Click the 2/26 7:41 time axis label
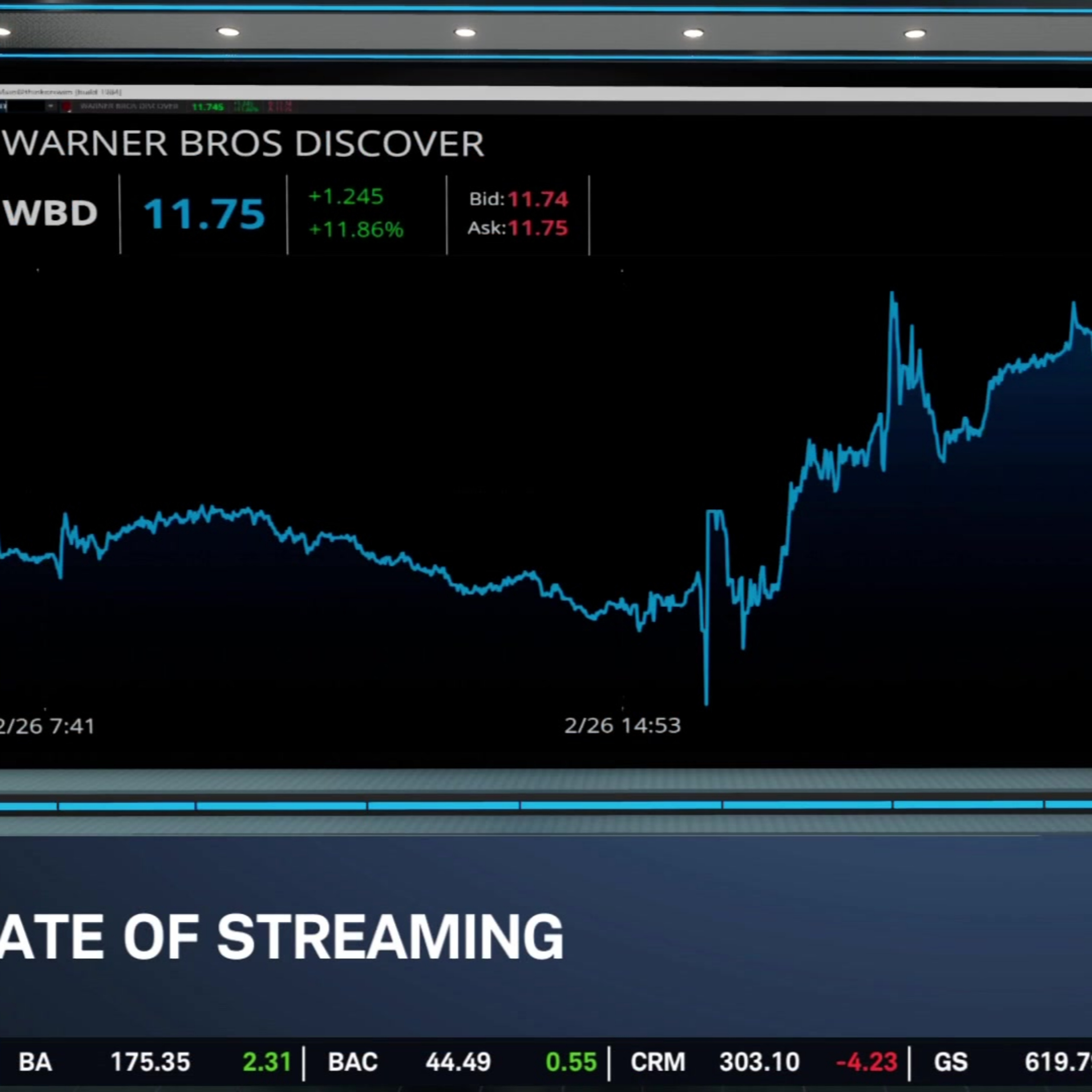Screen dimensions: 1092x1092 click(47, 726)
